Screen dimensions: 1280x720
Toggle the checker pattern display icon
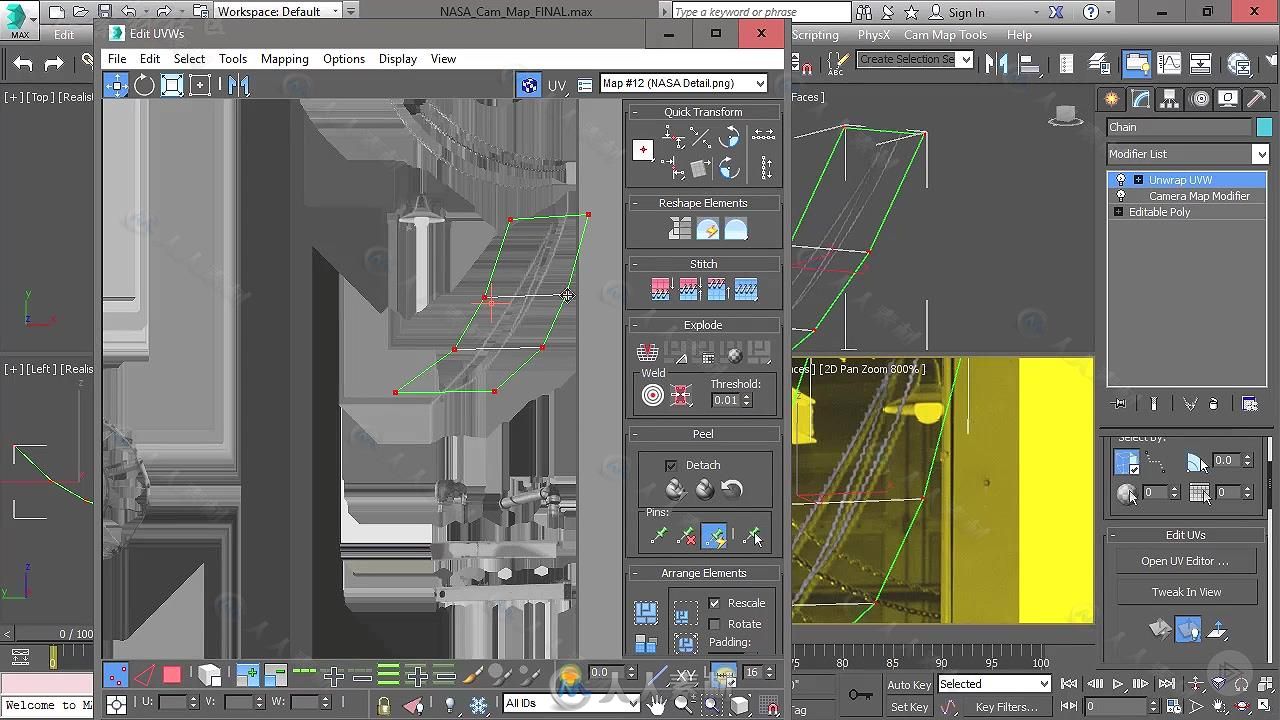529,85
